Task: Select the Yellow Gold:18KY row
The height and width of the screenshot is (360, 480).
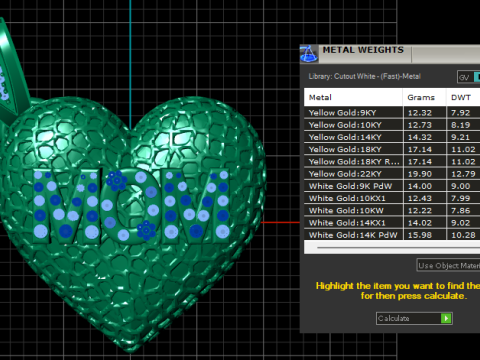Action: 392,149
